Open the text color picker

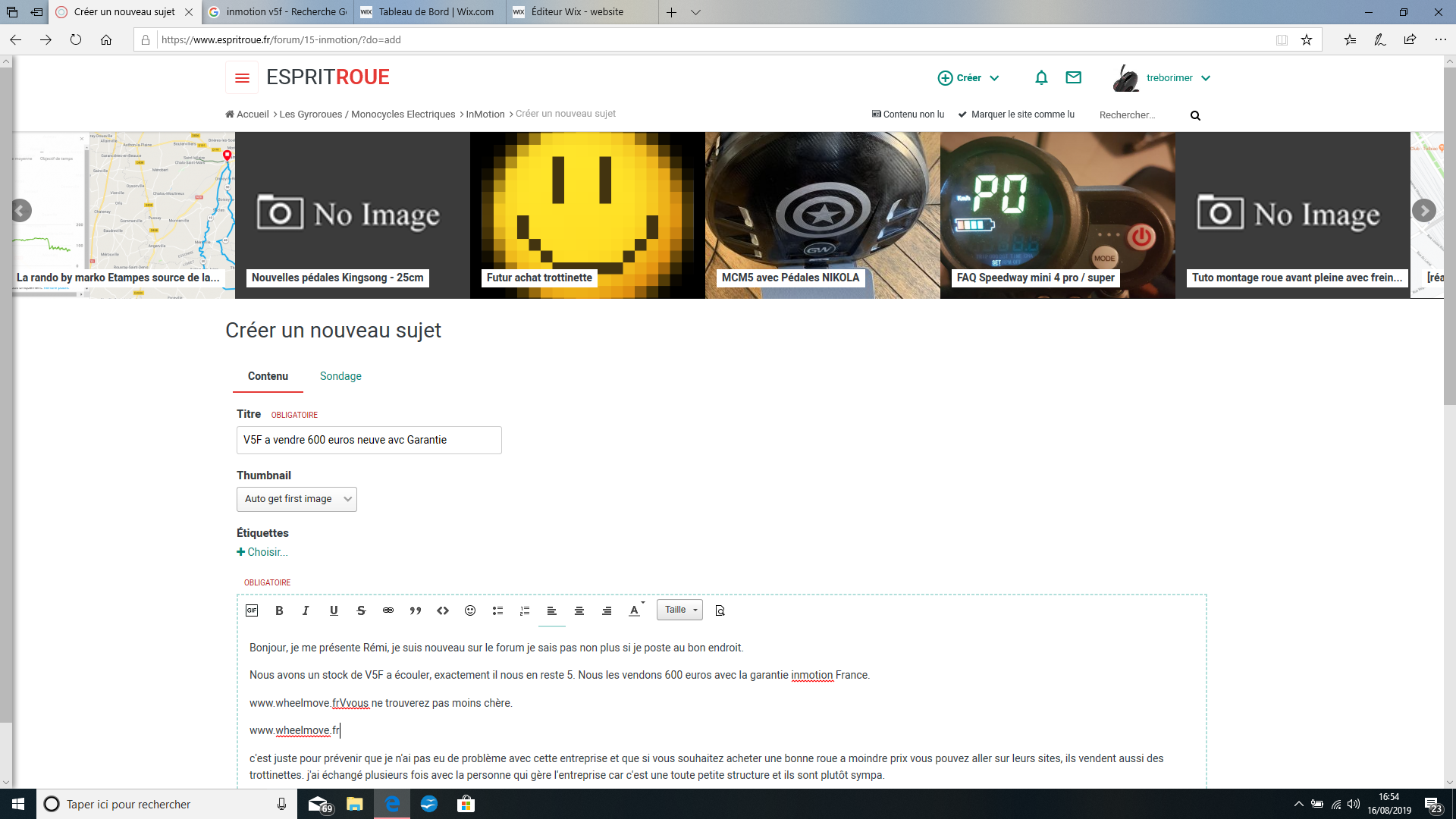coord(635,610)
